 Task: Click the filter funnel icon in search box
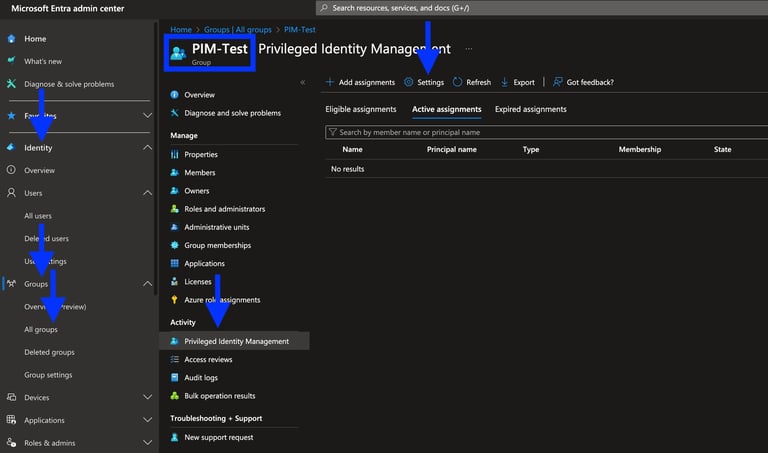pyautogui.click(x=333, y=132)
